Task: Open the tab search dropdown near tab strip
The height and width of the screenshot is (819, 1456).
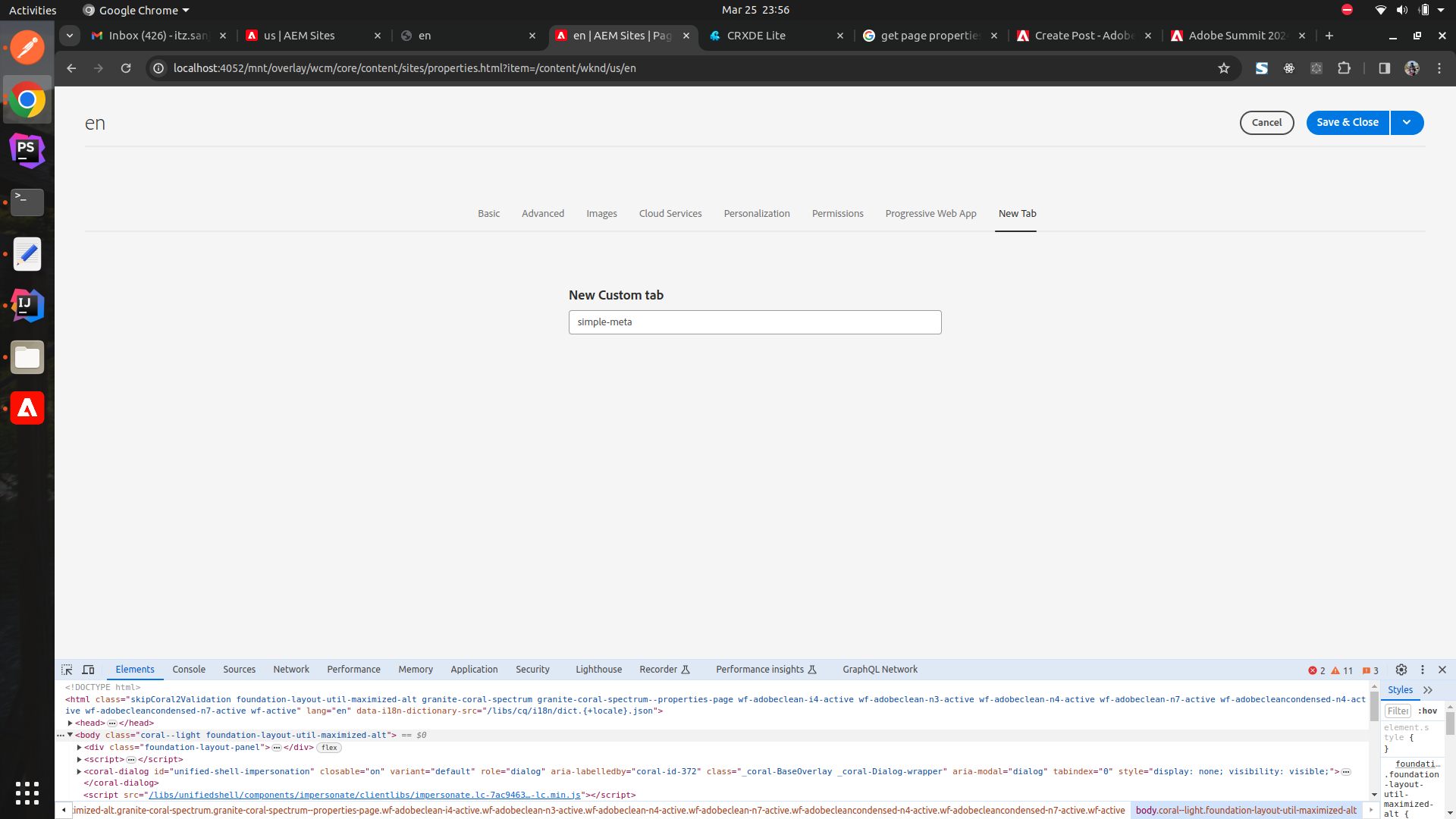Action: coord(69,36)
